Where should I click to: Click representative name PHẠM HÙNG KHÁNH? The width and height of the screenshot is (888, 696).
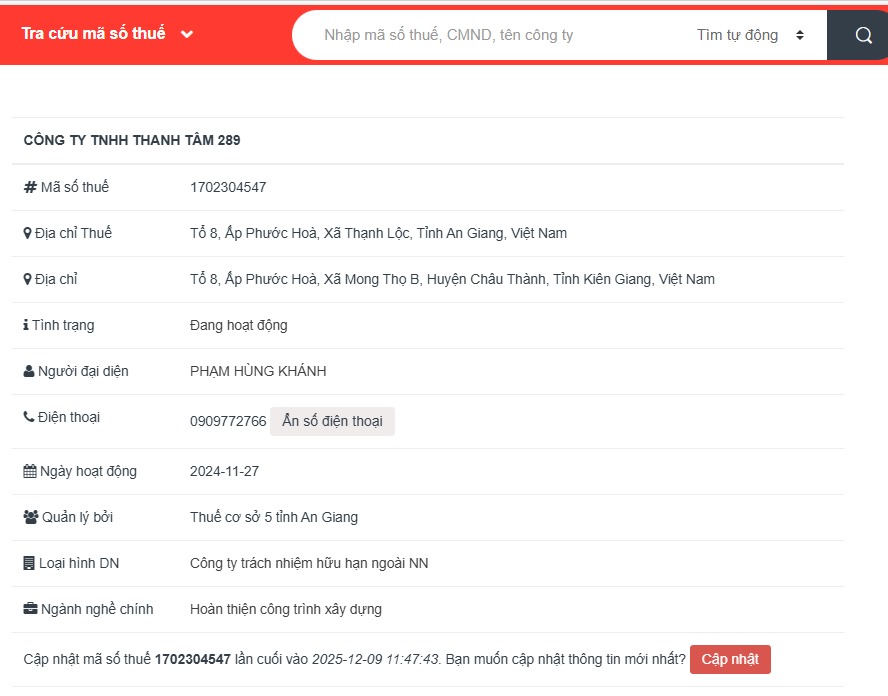point(258,371)
